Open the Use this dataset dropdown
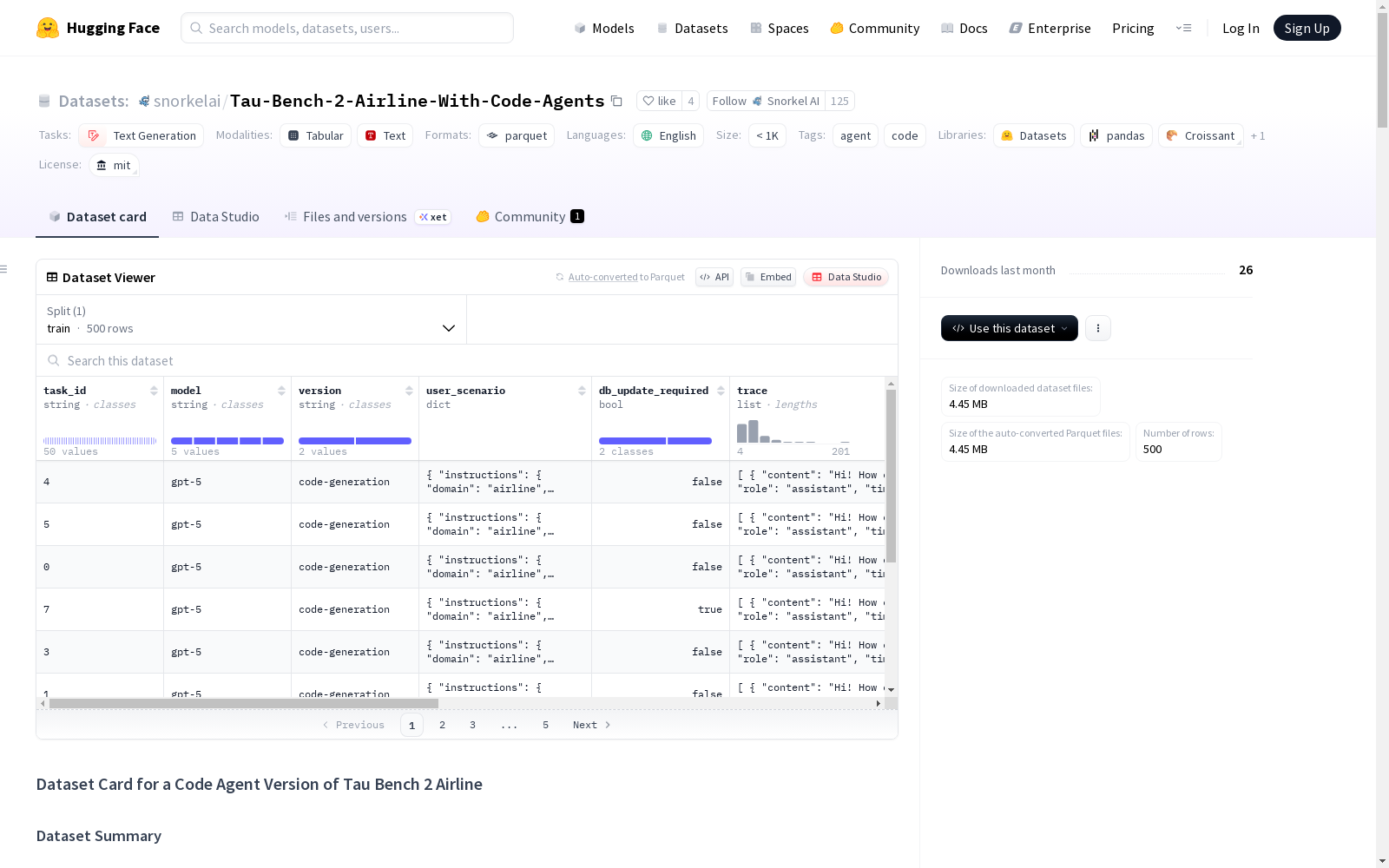 (x=1010, y=328)
